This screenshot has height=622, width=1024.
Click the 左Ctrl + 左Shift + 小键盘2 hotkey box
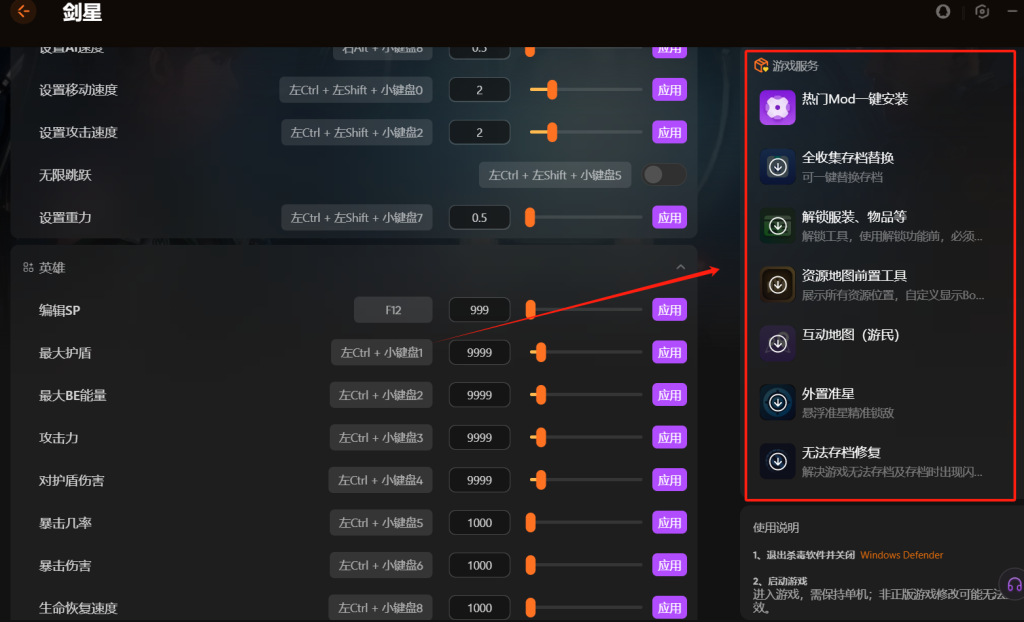point(357,132)
